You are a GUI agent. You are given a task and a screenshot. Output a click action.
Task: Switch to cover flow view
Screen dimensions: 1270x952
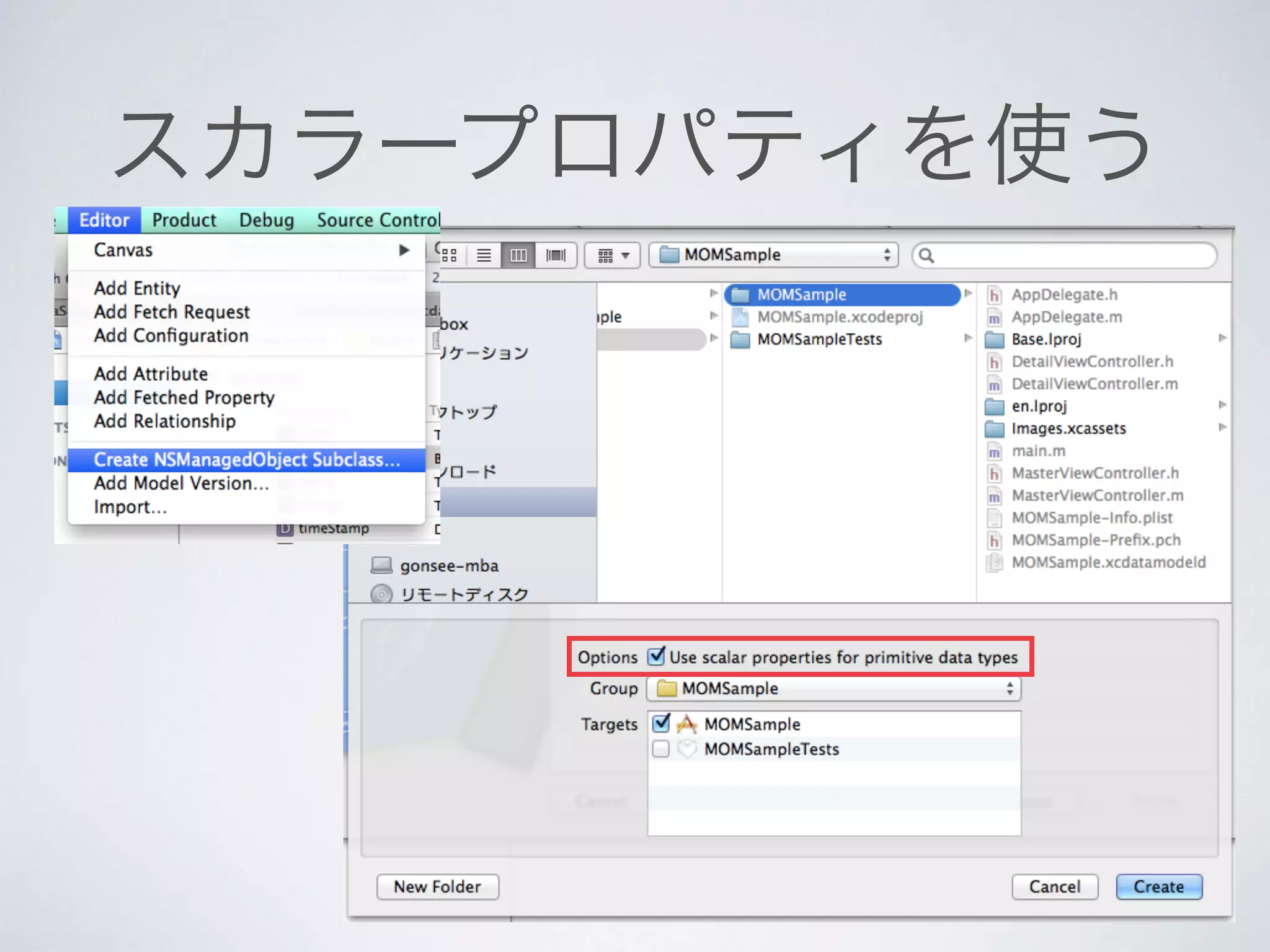point(556,255)
